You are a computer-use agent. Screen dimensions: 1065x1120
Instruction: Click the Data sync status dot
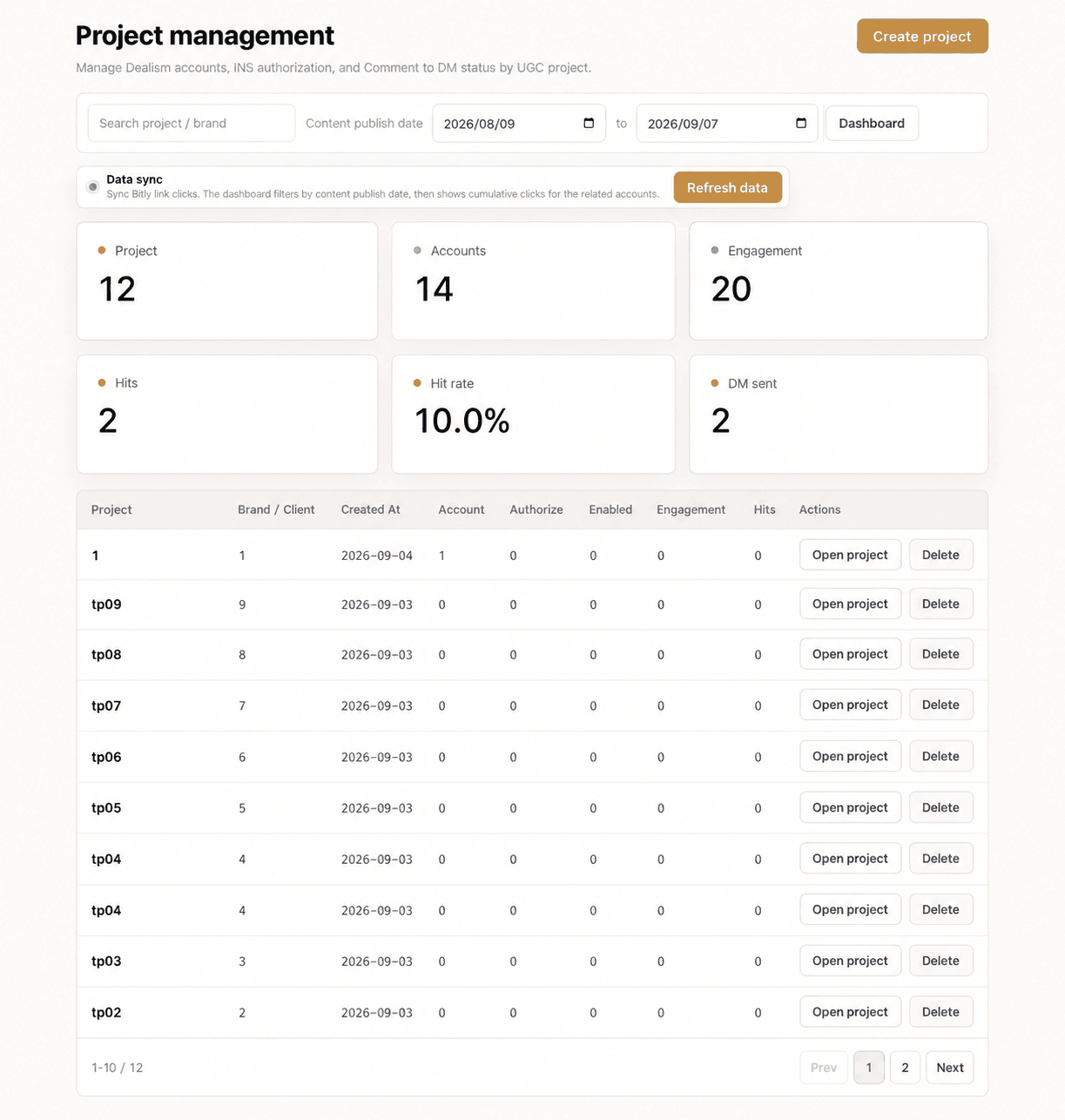pyautogui.click(x=93, y=186)
